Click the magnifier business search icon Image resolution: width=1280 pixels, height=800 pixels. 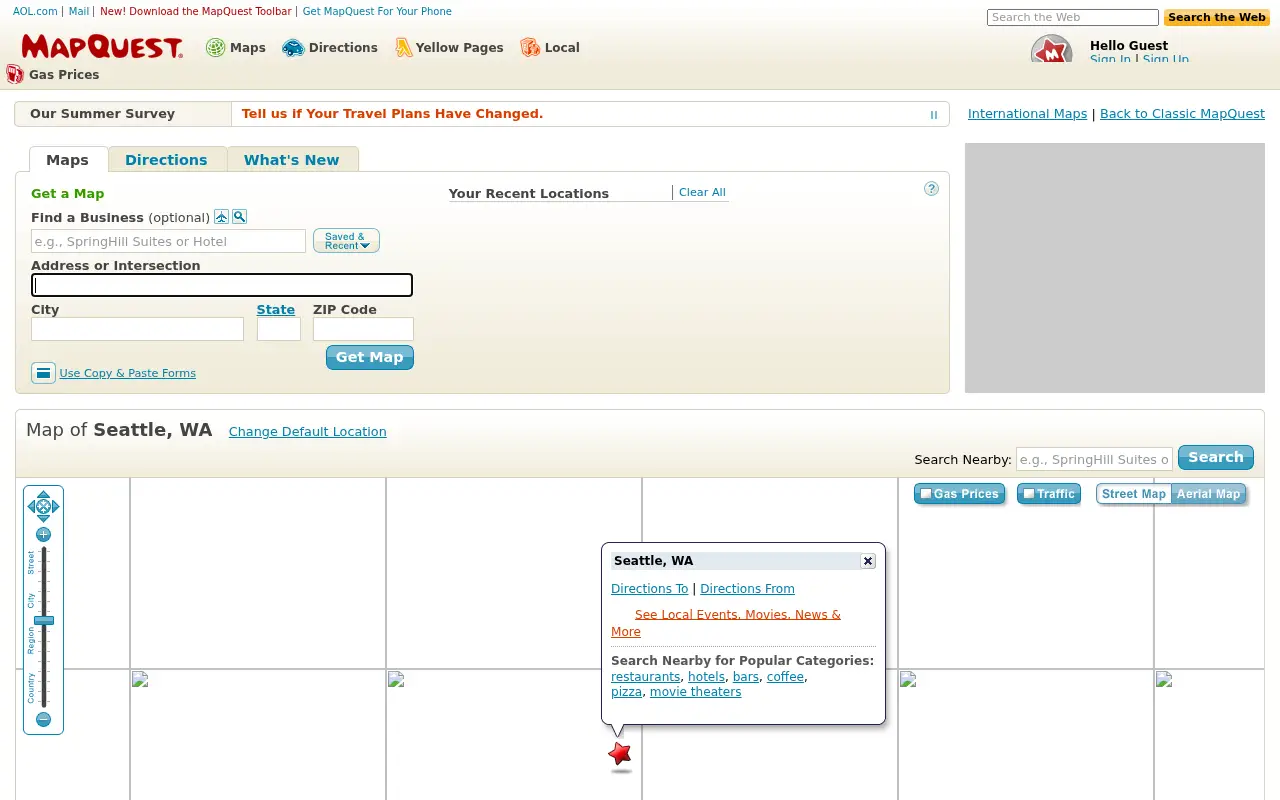tap(239, 217)
